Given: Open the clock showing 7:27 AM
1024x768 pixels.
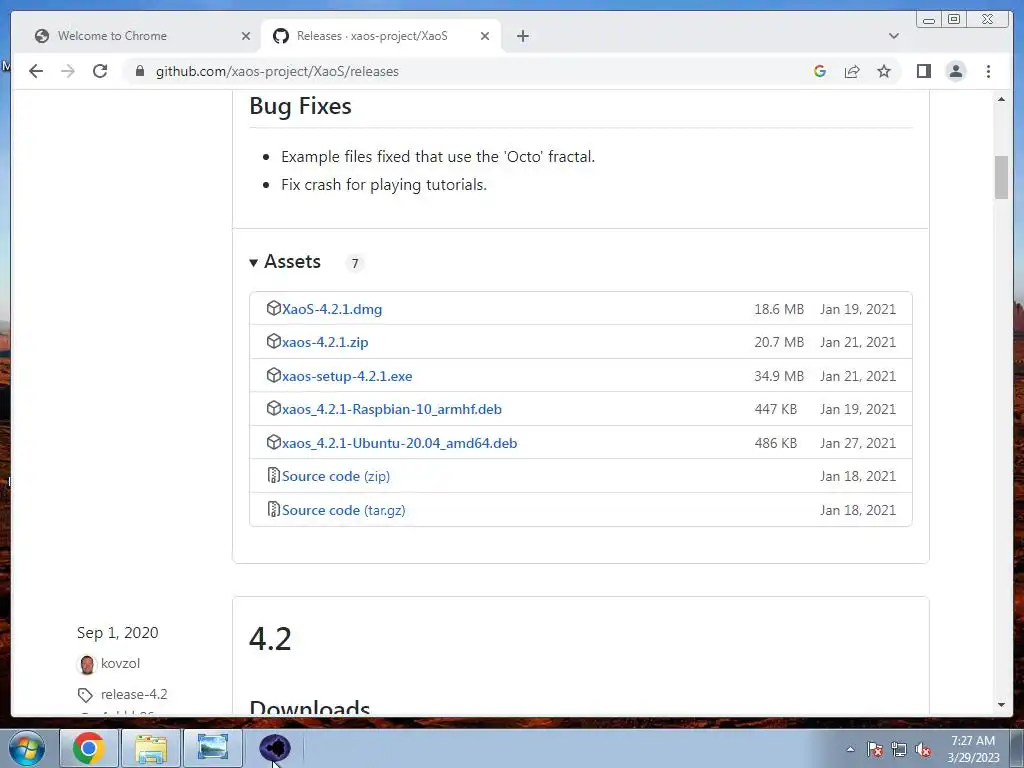Looking at the screenshot, I should tap(973, 749).
